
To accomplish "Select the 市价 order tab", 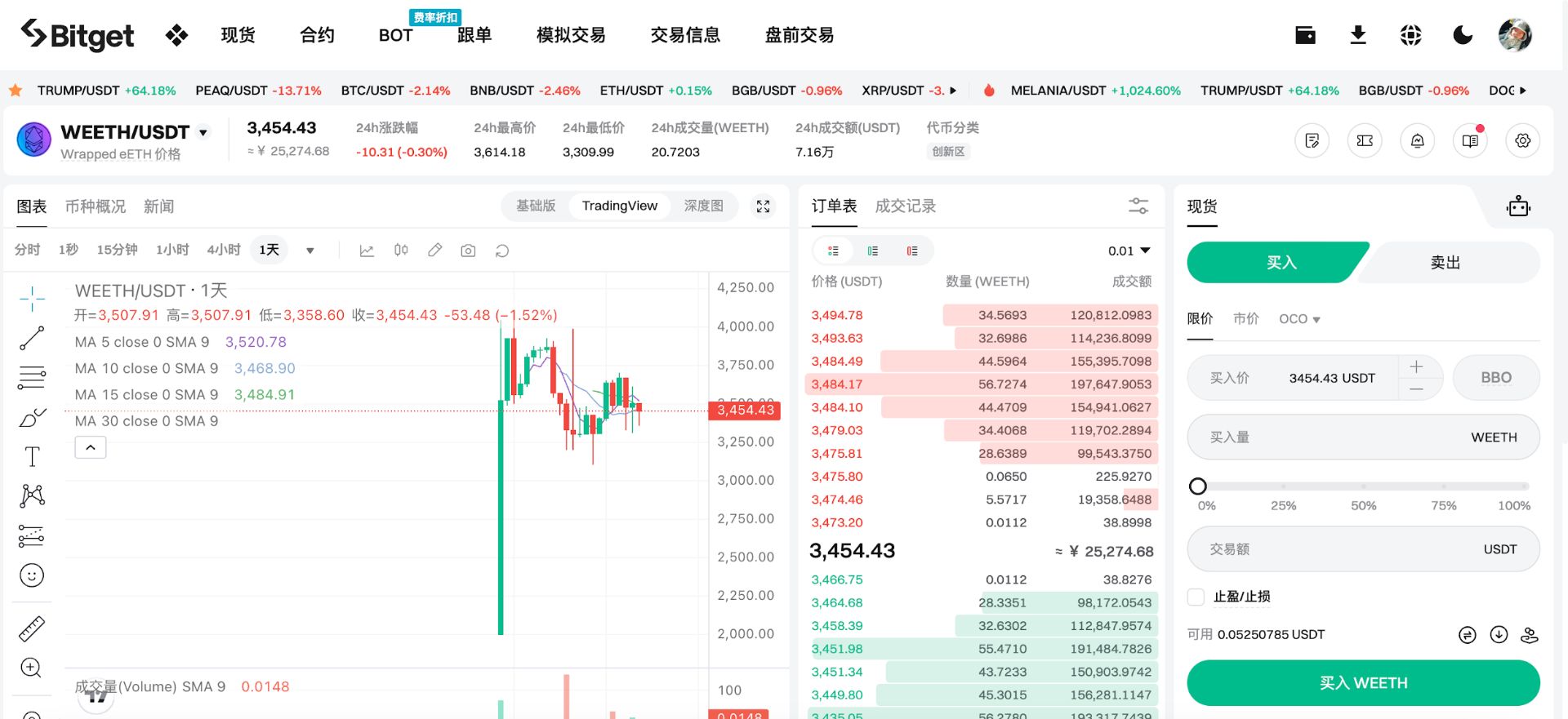I will click(1245, 318).
